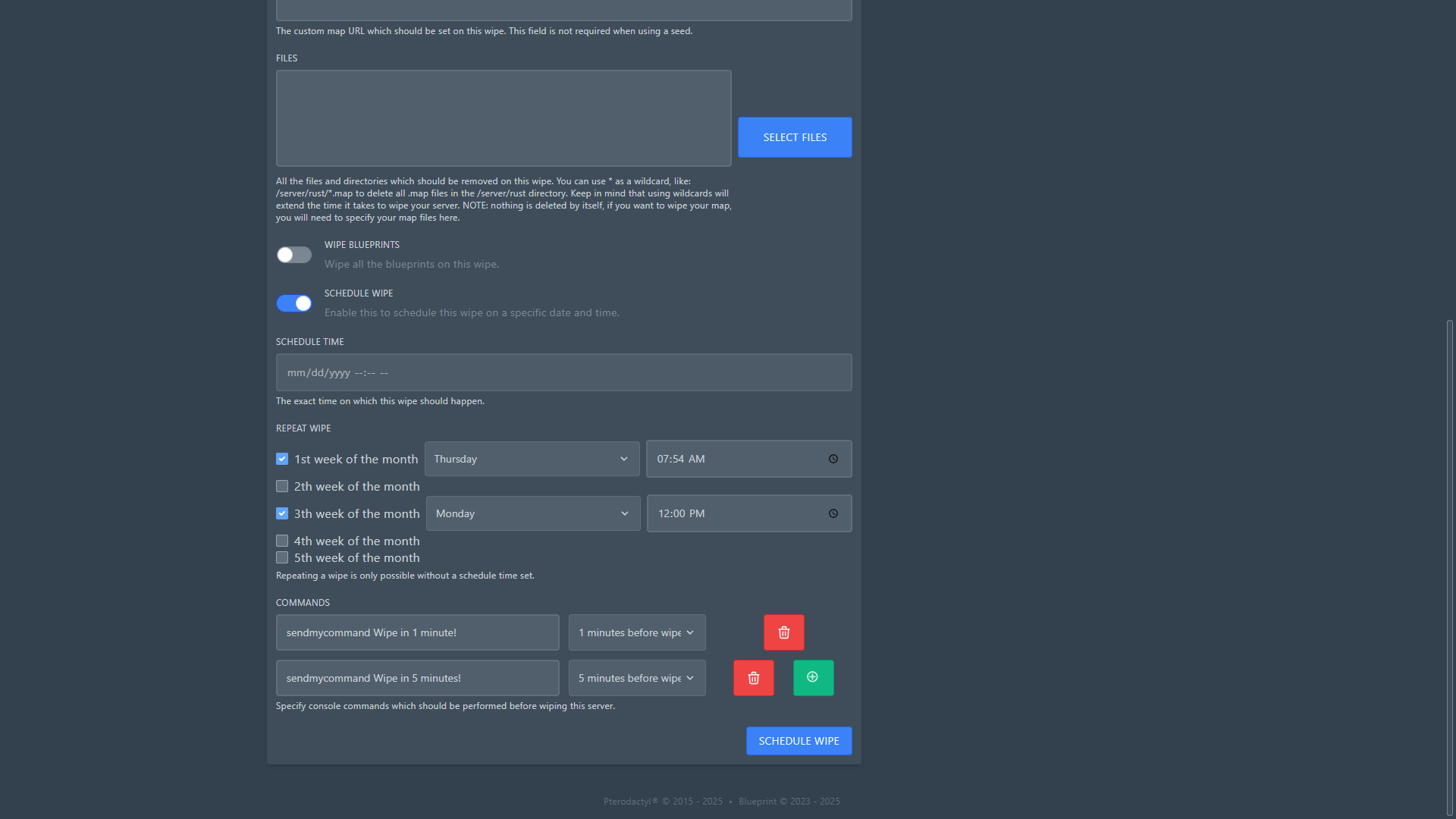This screenshot has height=819, width=1456.
Task: Delete the 'Wipe in 1 minute!' command
Action: (783, 632)
